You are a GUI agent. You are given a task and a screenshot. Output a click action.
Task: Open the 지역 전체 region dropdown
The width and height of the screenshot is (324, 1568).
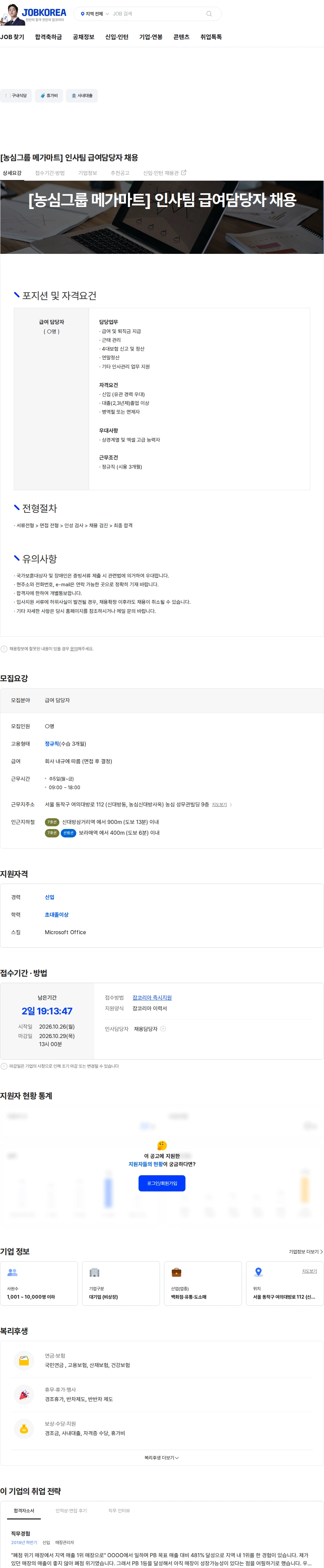(94, 13)
